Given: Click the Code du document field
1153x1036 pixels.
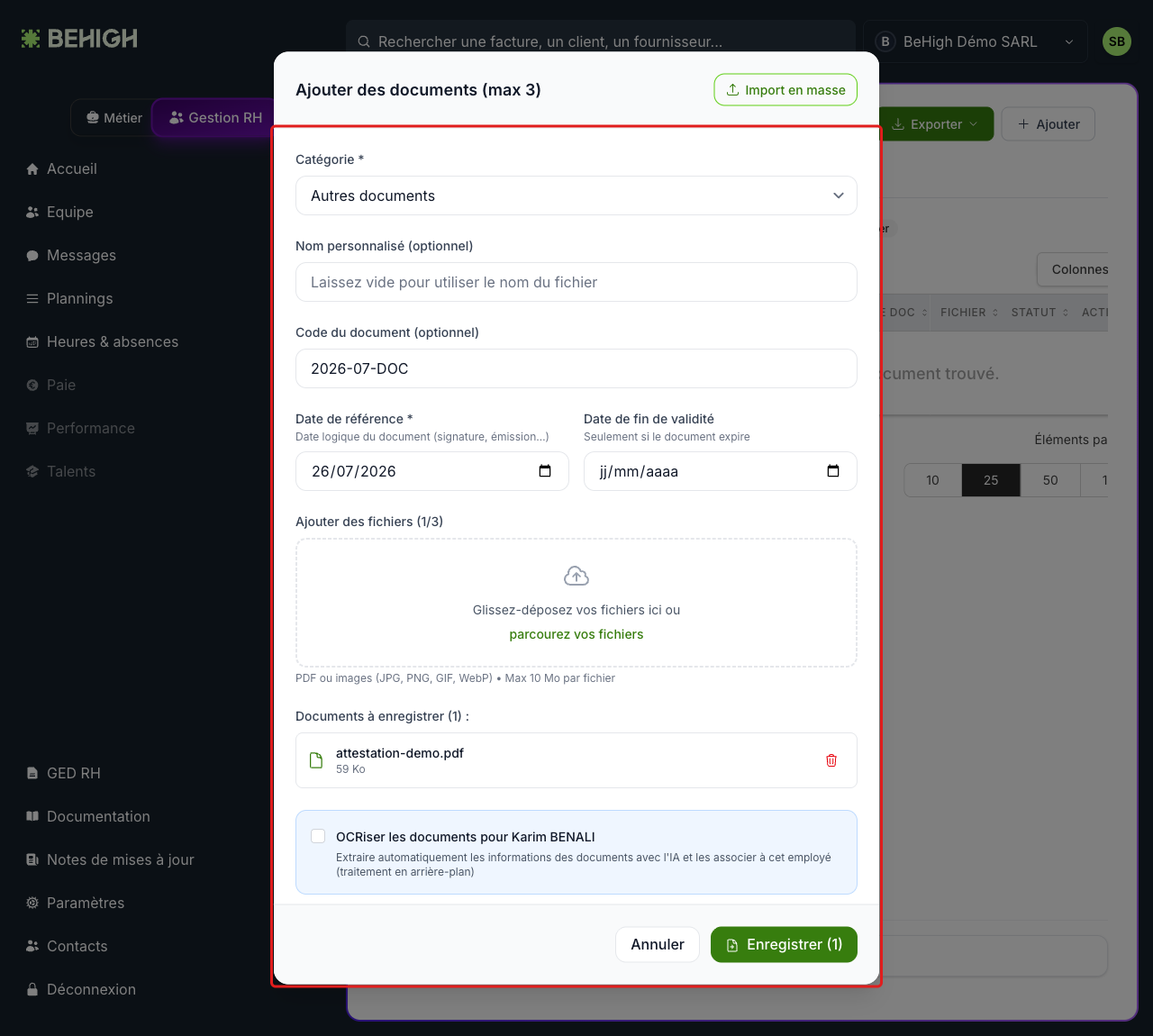Looking at the screenshot, I should point(576,368).
